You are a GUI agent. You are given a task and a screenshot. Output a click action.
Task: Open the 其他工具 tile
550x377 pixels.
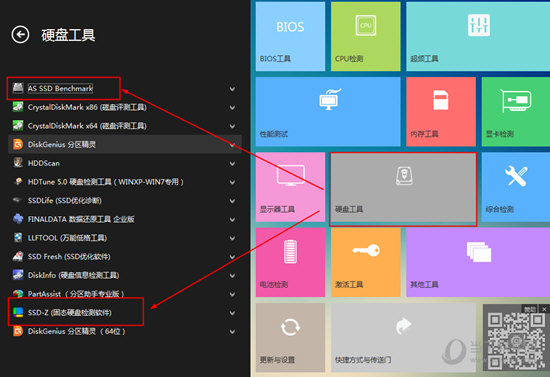(478, 262)
